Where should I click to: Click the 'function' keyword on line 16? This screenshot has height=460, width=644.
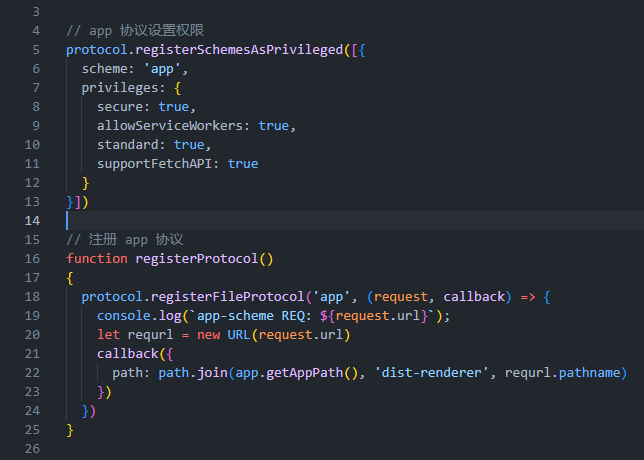[97, 259]
